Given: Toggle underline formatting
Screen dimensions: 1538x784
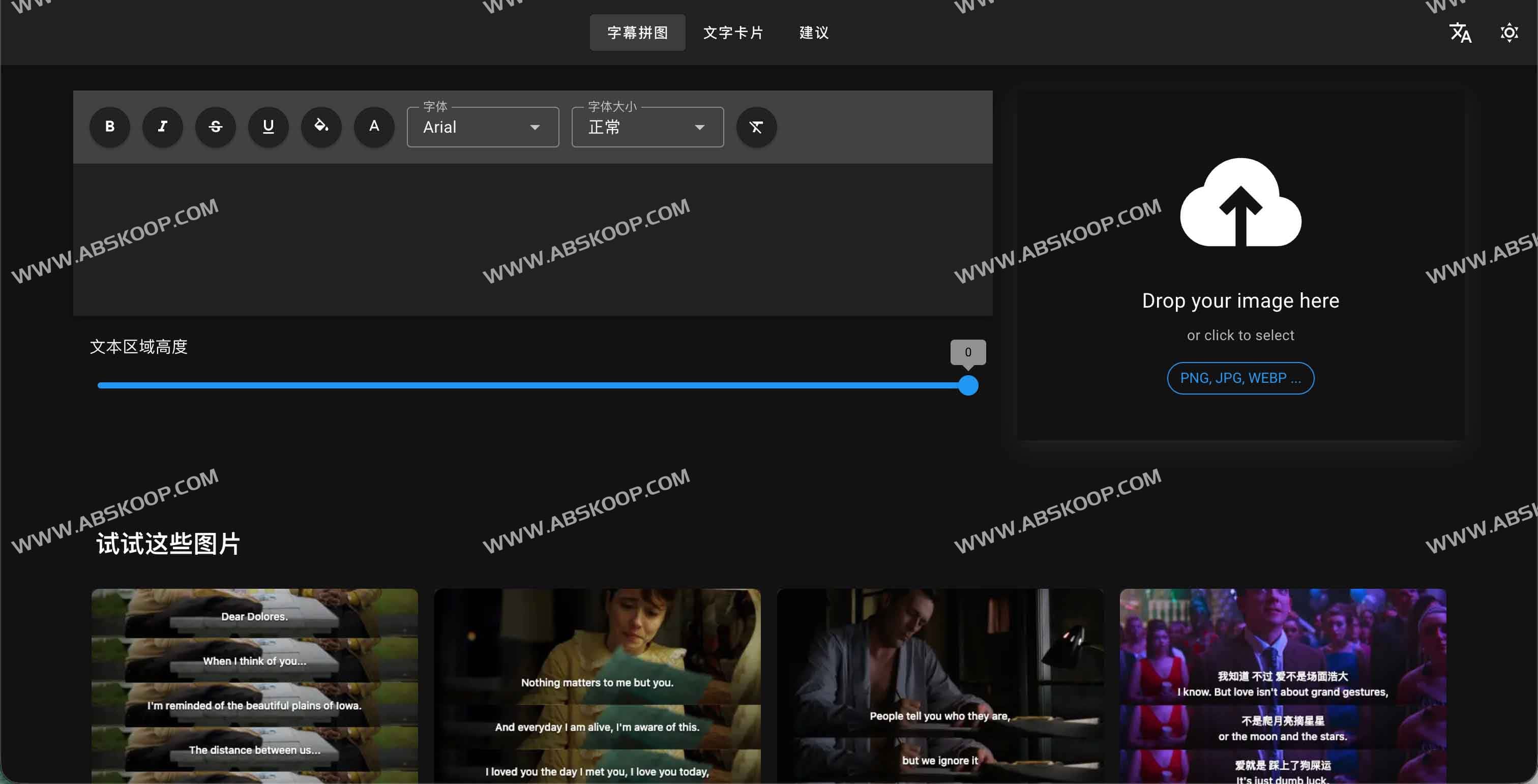Looking at the screenshot, I should pos(268,127).
